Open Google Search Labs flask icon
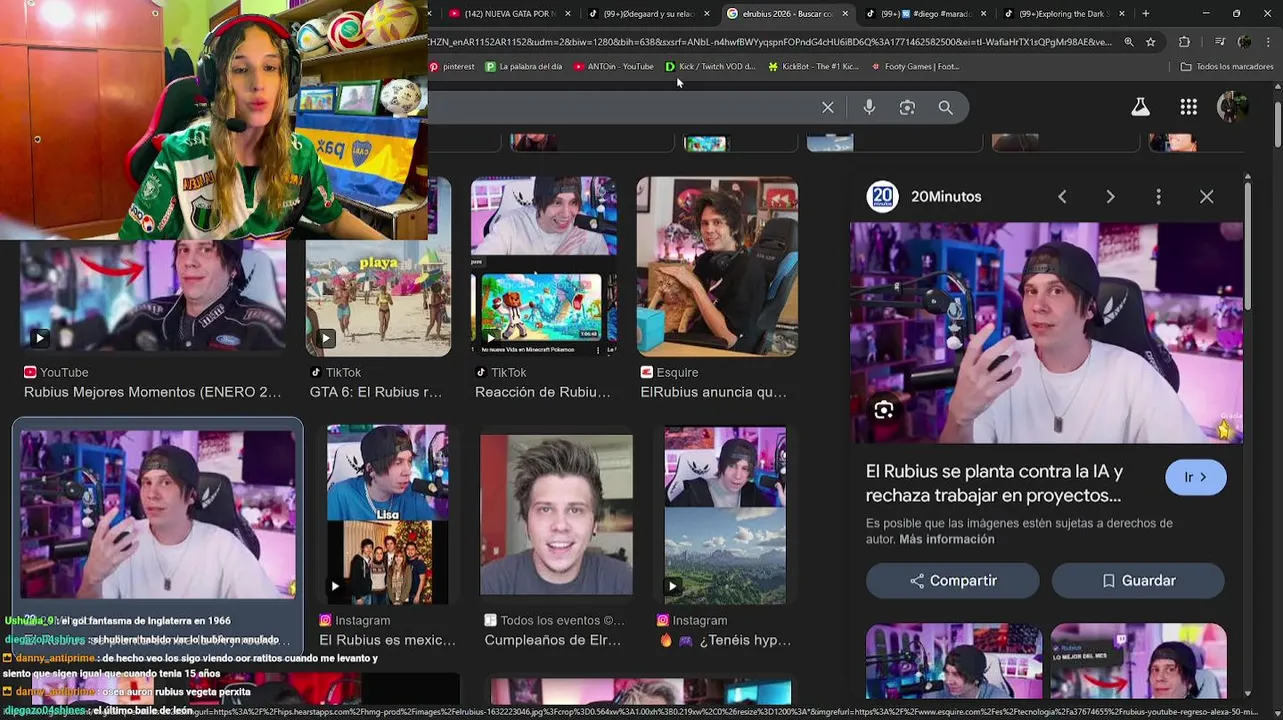Screen dimensions: 1283x720 [x=1140, y=107]
